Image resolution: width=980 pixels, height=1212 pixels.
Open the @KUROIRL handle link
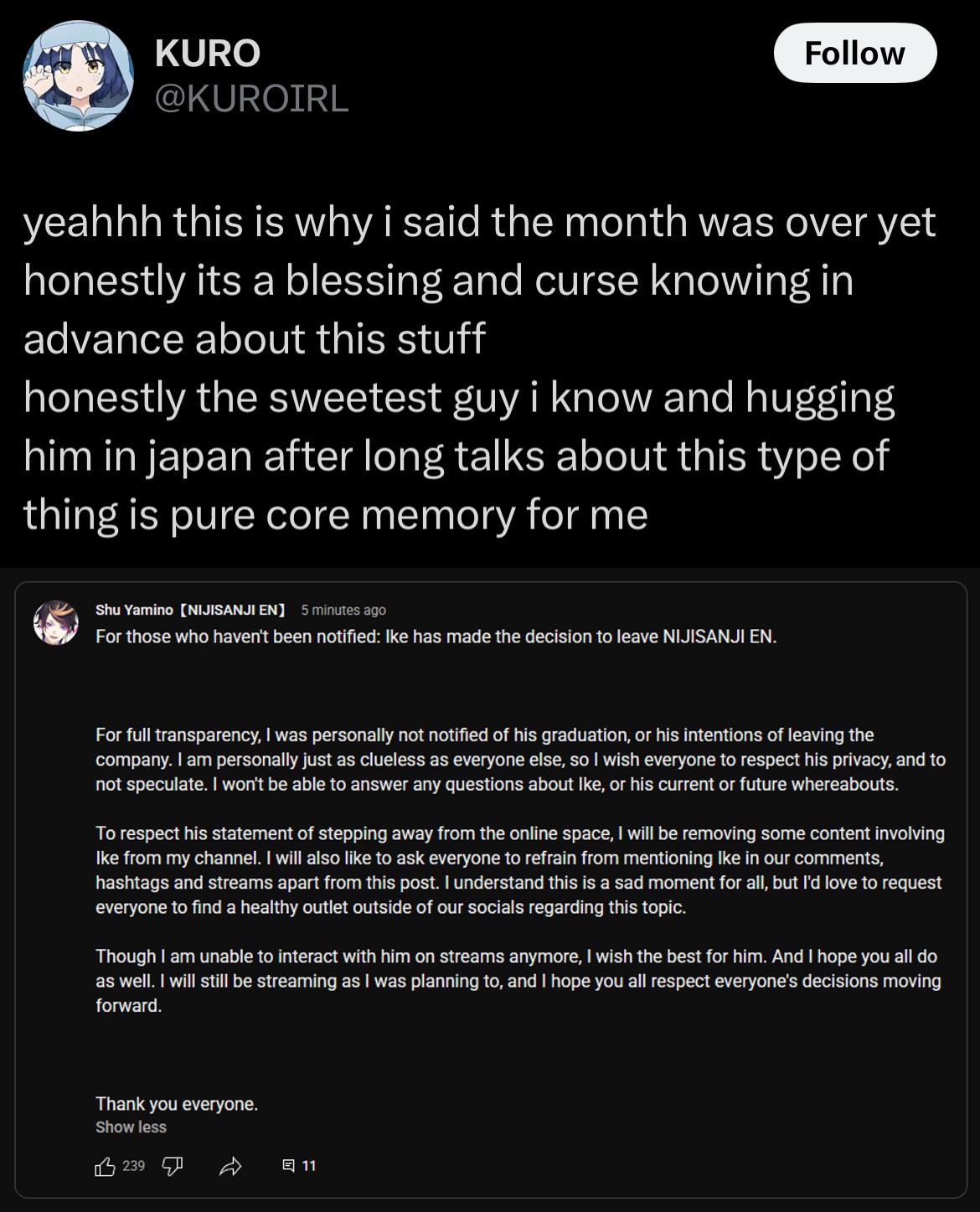tap(251, 99)
